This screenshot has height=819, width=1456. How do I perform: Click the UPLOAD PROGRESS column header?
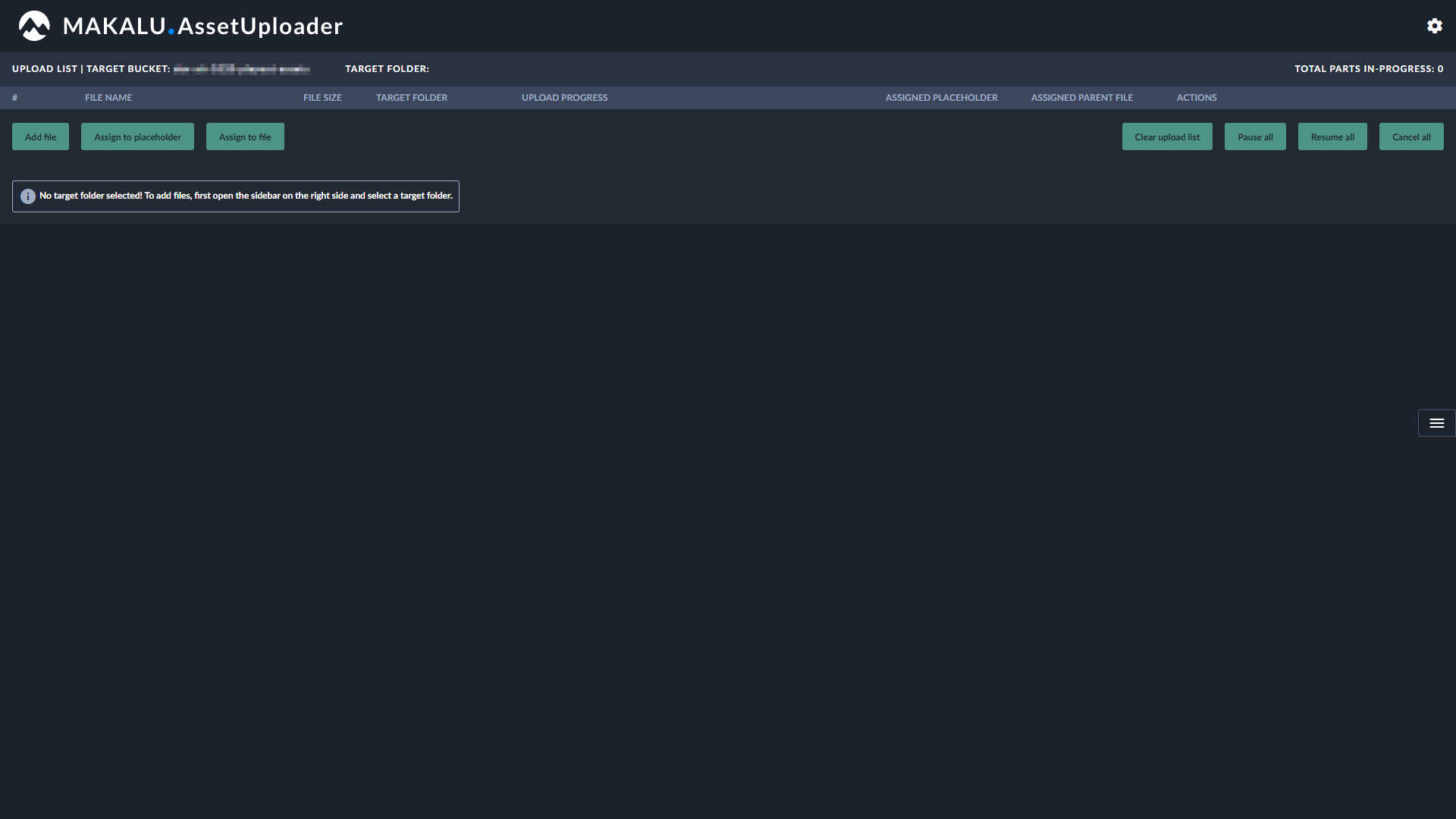tap(564, 98)
